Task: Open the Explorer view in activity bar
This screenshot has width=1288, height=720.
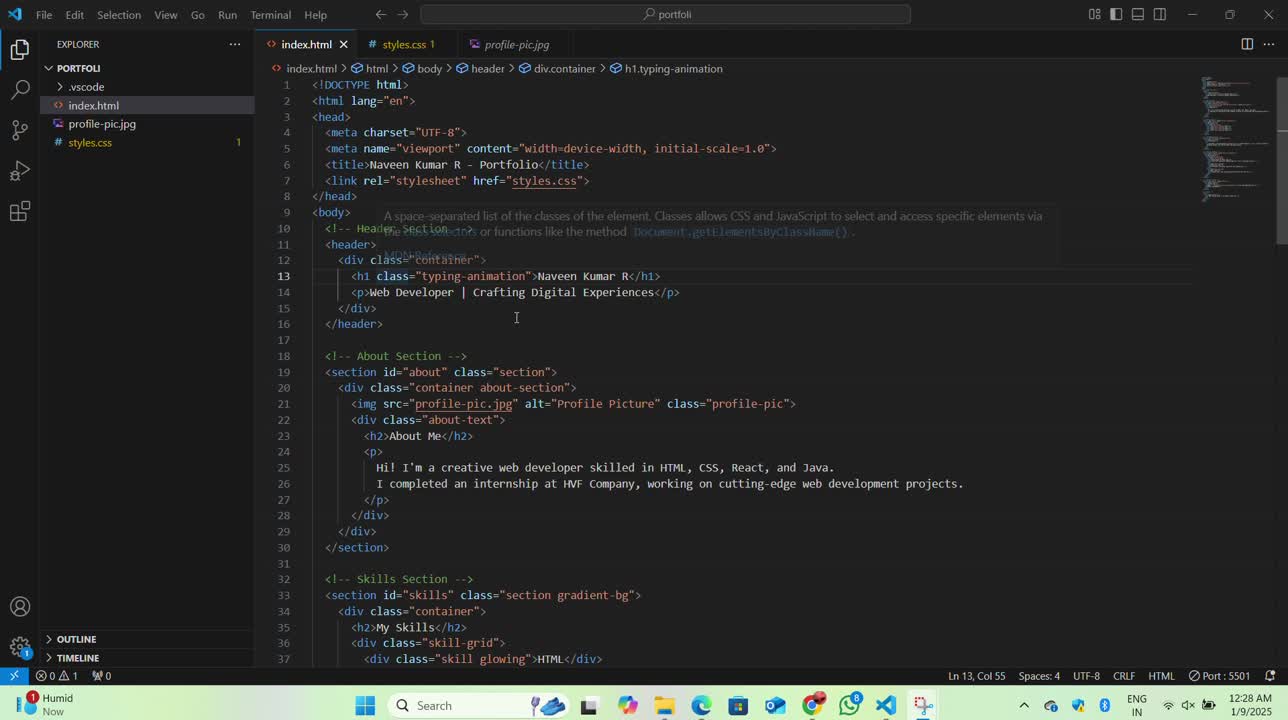Action: pyautogui.click(x=20, y=49)
